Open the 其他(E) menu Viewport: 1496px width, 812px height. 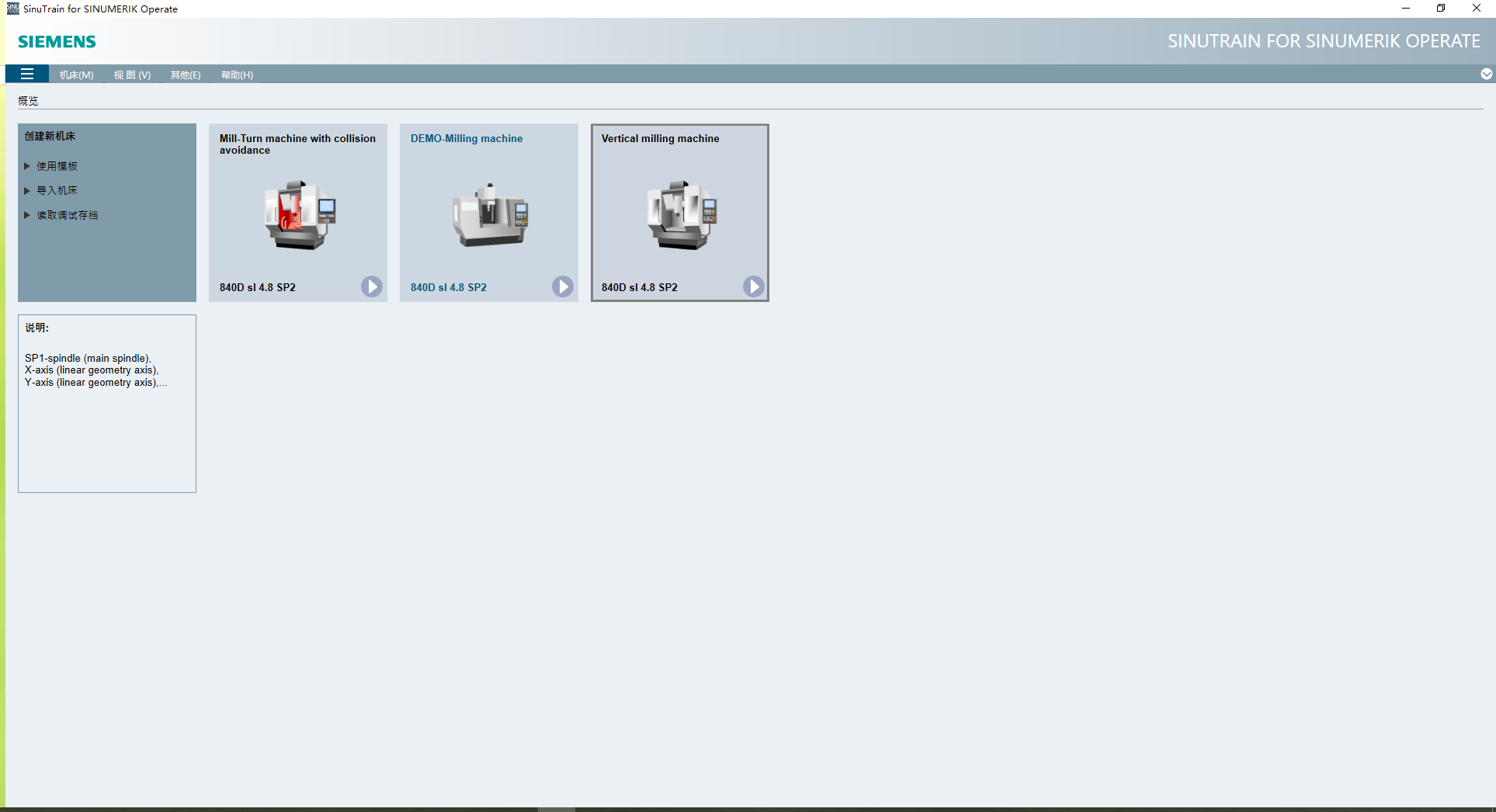click(186, 75)
